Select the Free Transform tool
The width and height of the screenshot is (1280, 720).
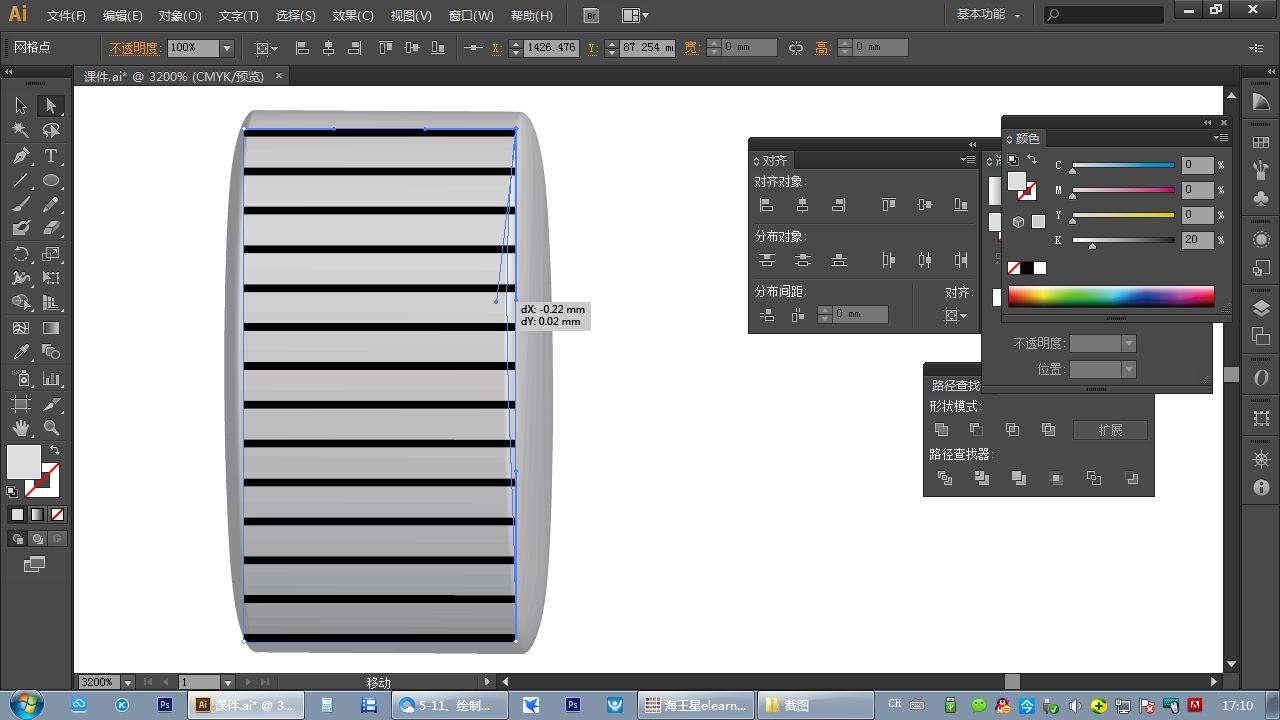click(51, 279)
